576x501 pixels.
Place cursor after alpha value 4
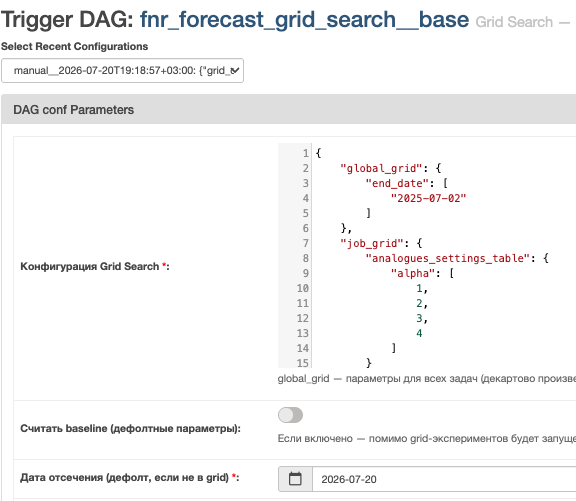click(423, 333)
